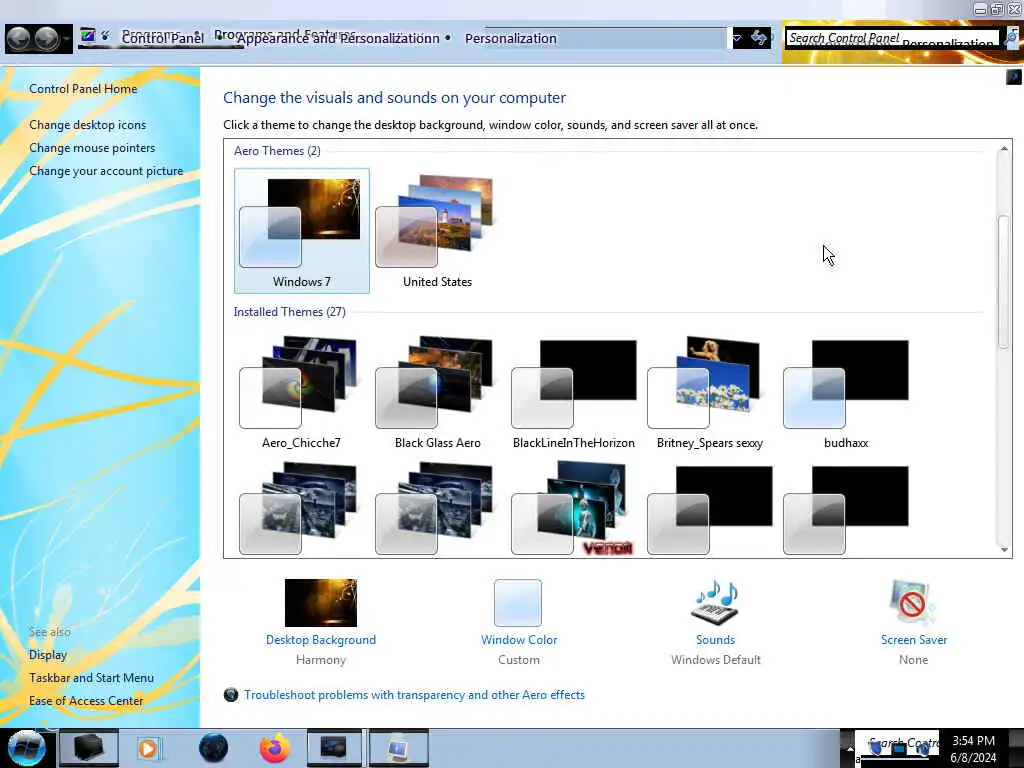Open the dark globe taskbar icon
This screenshot has height=768, width=1024.
[213, 748]
